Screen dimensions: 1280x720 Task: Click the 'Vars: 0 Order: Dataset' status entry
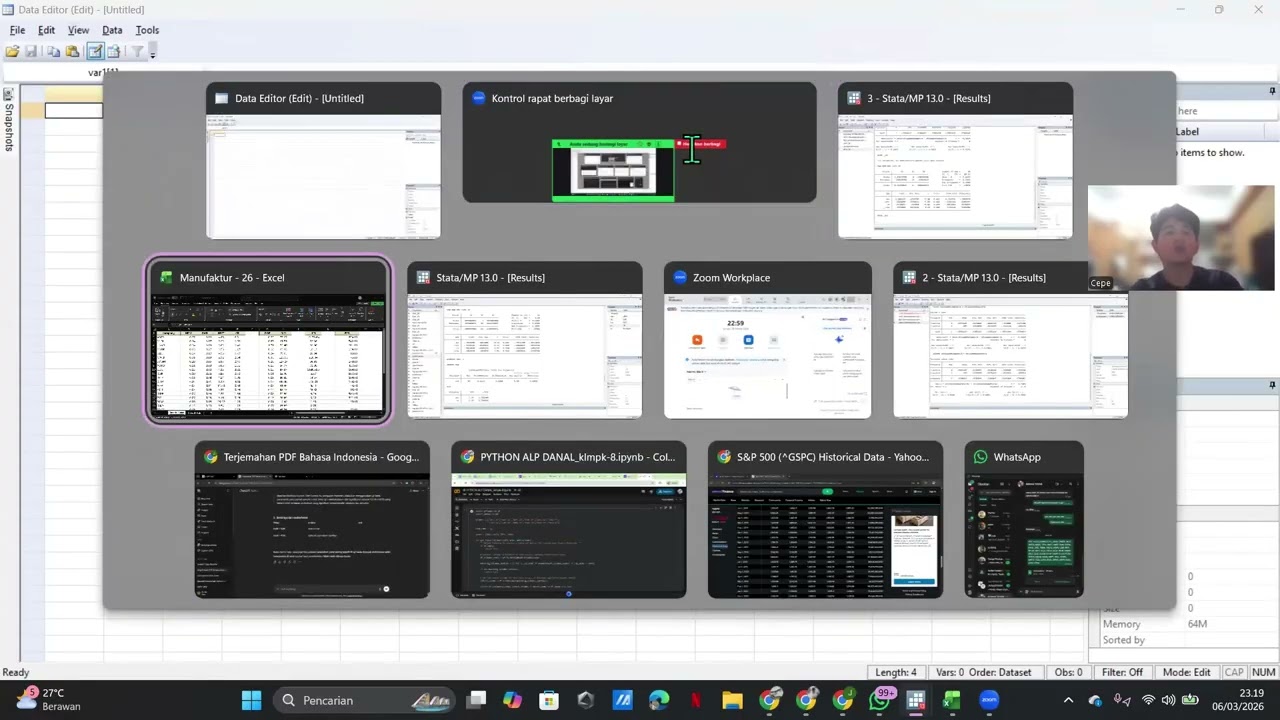[x=985, y=672]
